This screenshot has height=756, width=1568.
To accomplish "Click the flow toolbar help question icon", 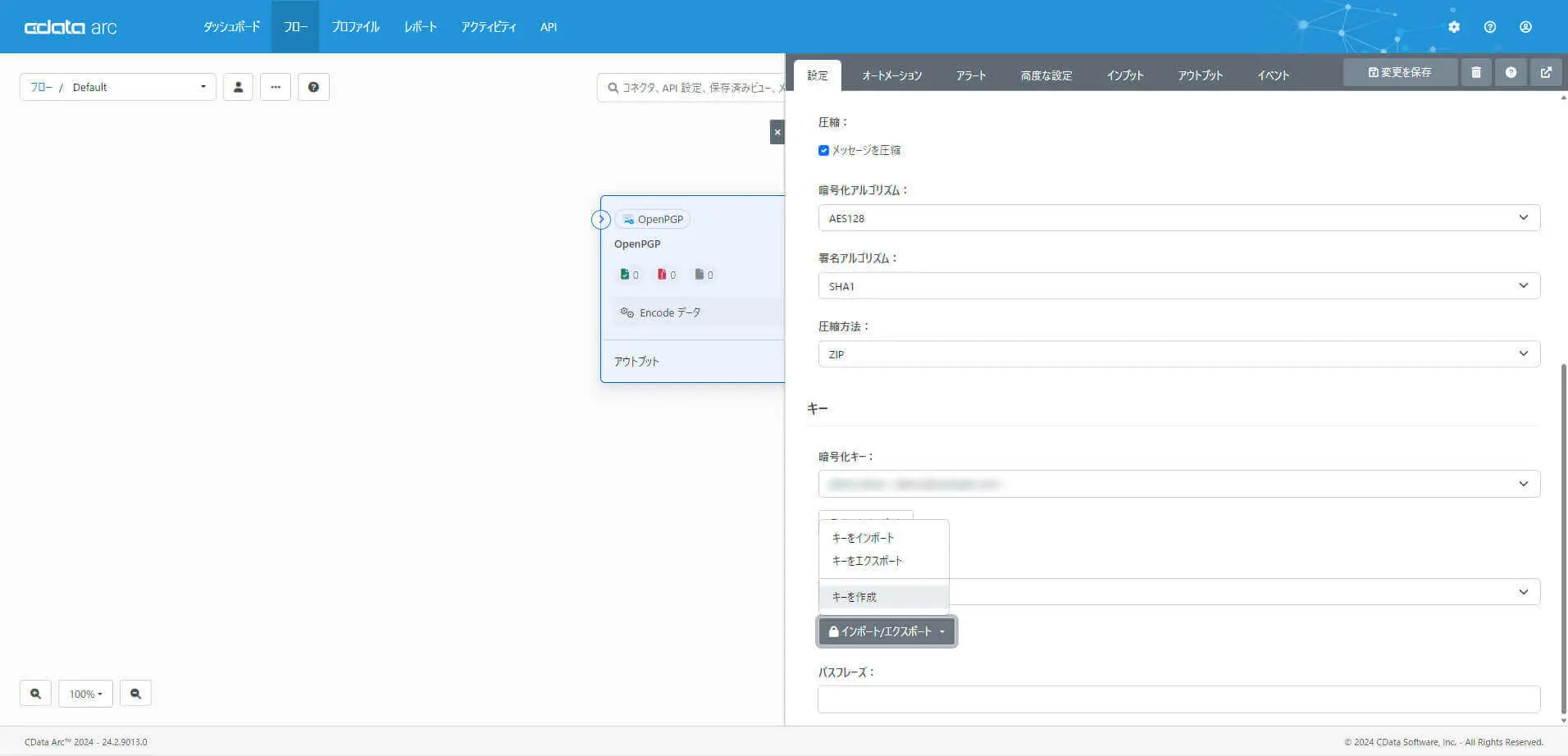I will 313,87.
